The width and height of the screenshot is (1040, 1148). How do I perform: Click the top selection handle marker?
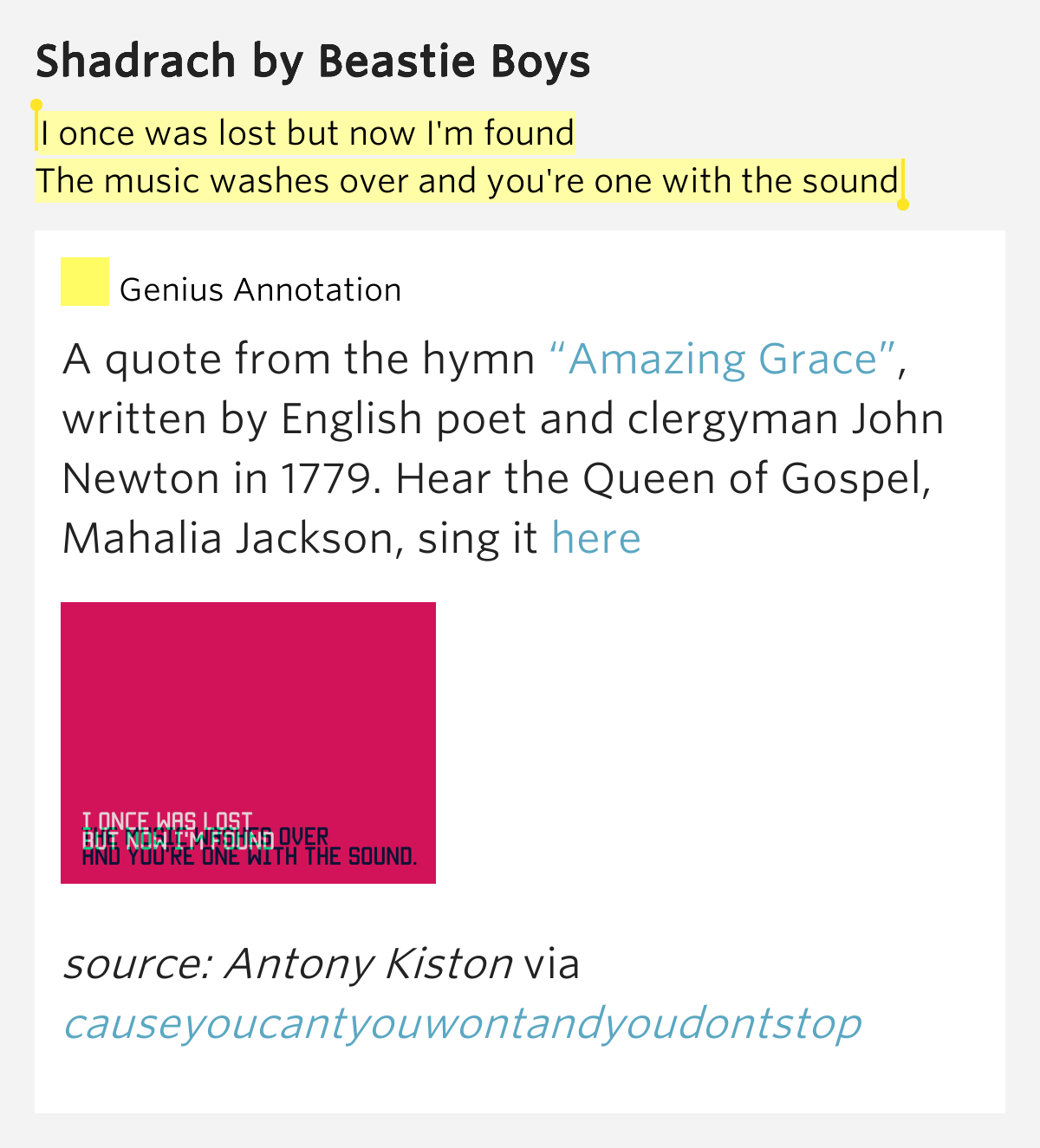(36, 105)
